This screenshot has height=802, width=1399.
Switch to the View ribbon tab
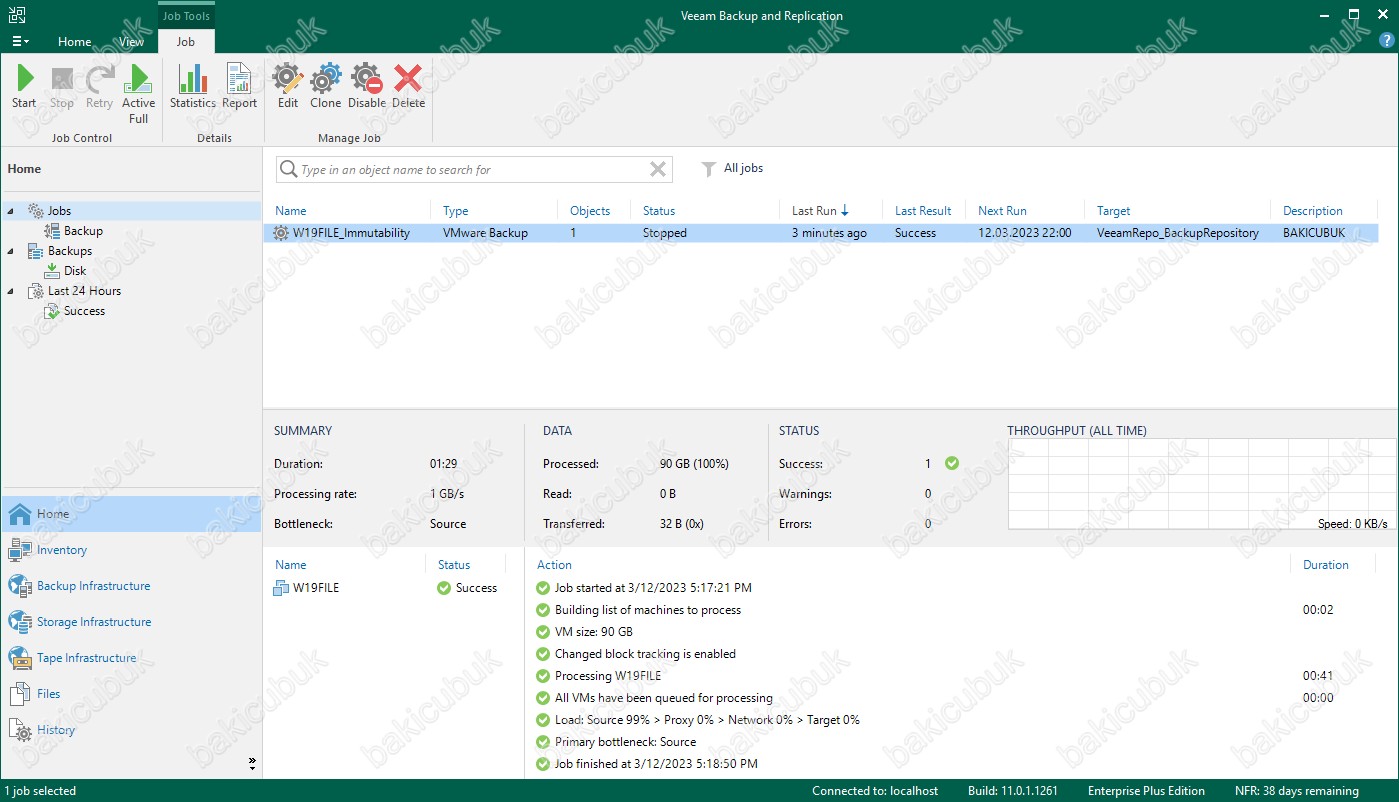point(132,42)
